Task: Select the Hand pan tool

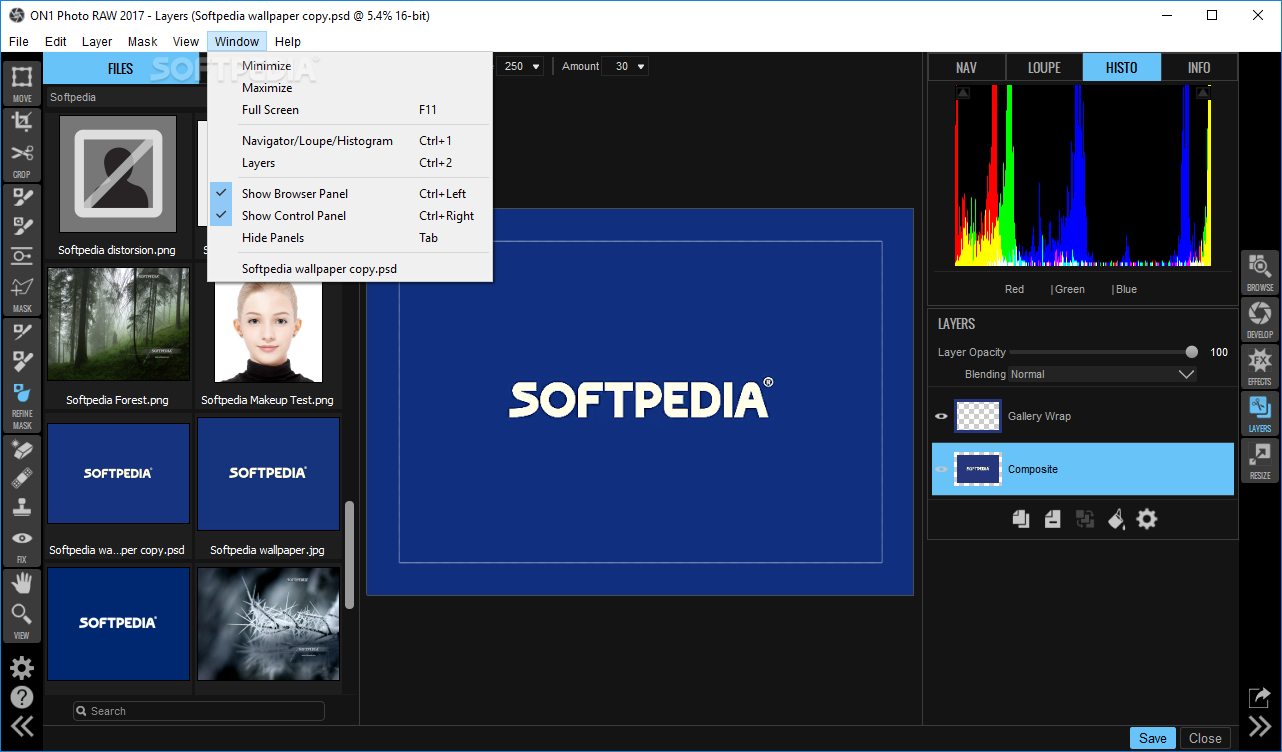Action: pyautogui.click(x=22, y=583)
